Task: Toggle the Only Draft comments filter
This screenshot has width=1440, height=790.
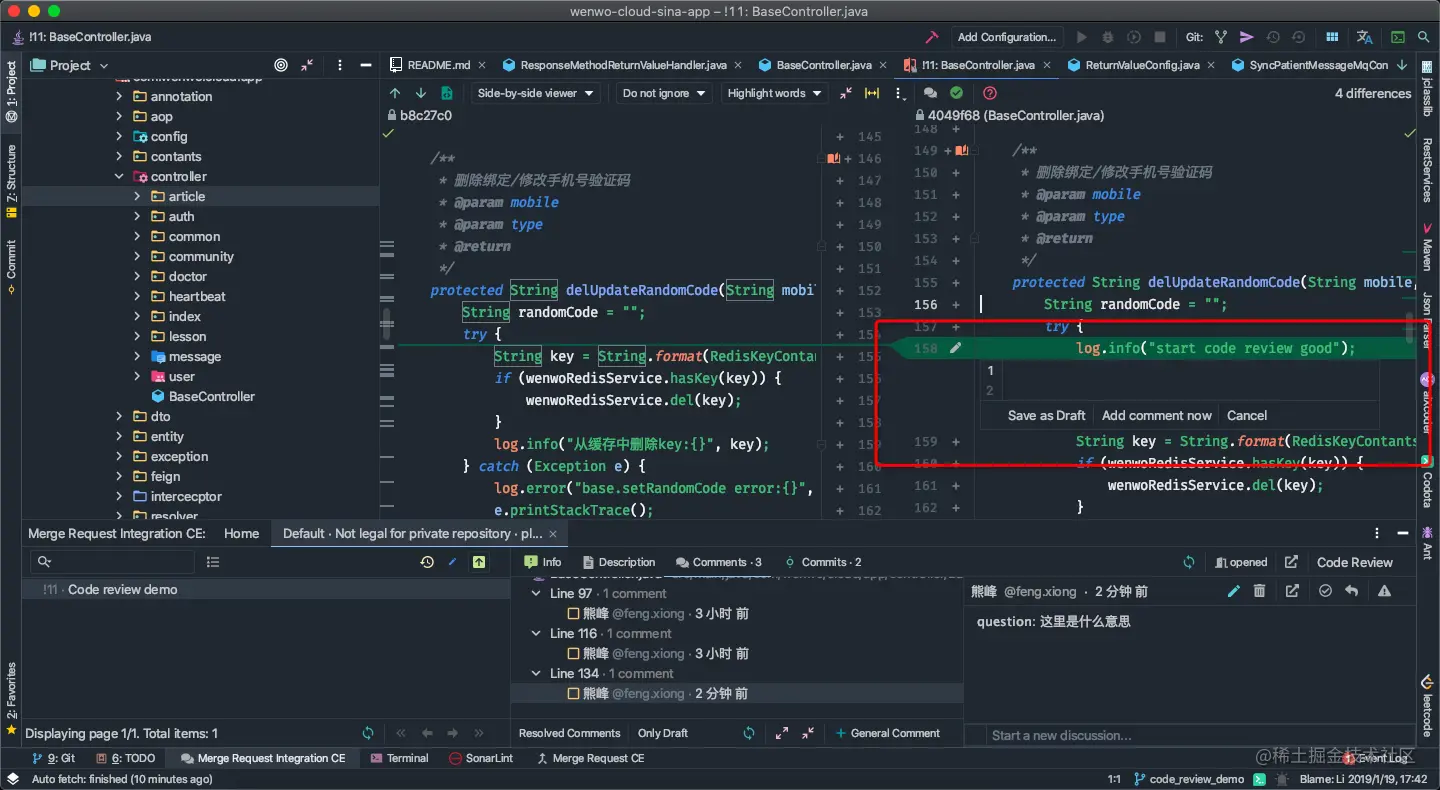Action: [662, 733]
